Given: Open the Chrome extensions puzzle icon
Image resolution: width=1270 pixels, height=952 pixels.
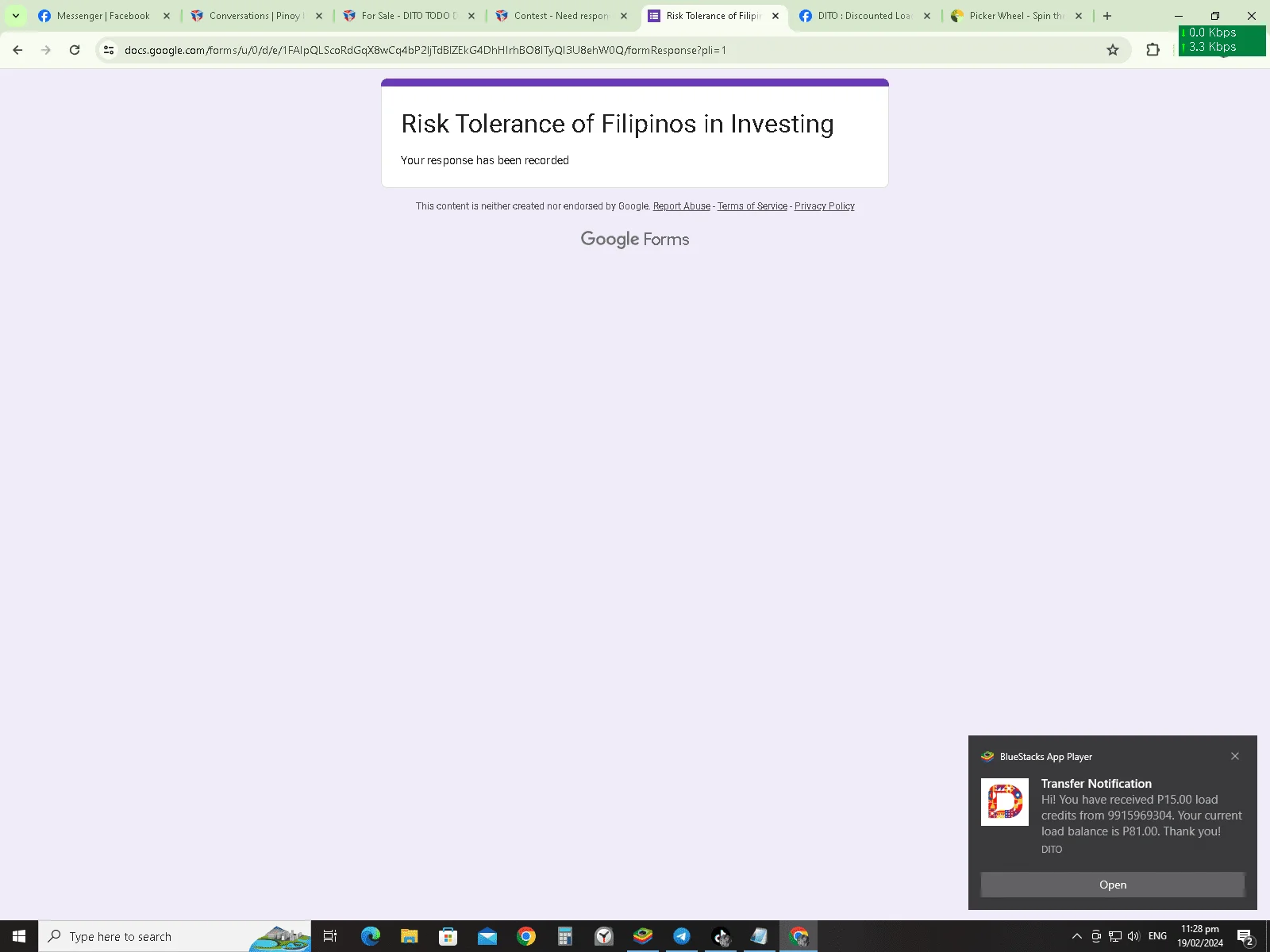Looking at the screenshot, I should (x=1153, y=50).
